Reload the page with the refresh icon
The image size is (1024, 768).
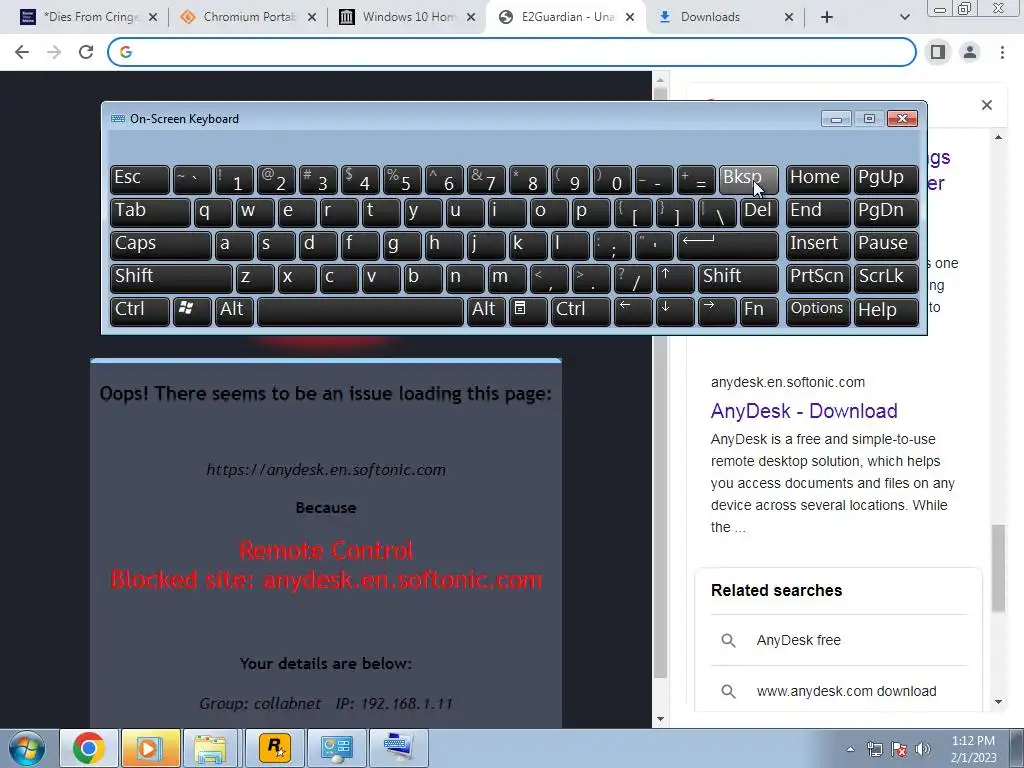click(86, 52)
